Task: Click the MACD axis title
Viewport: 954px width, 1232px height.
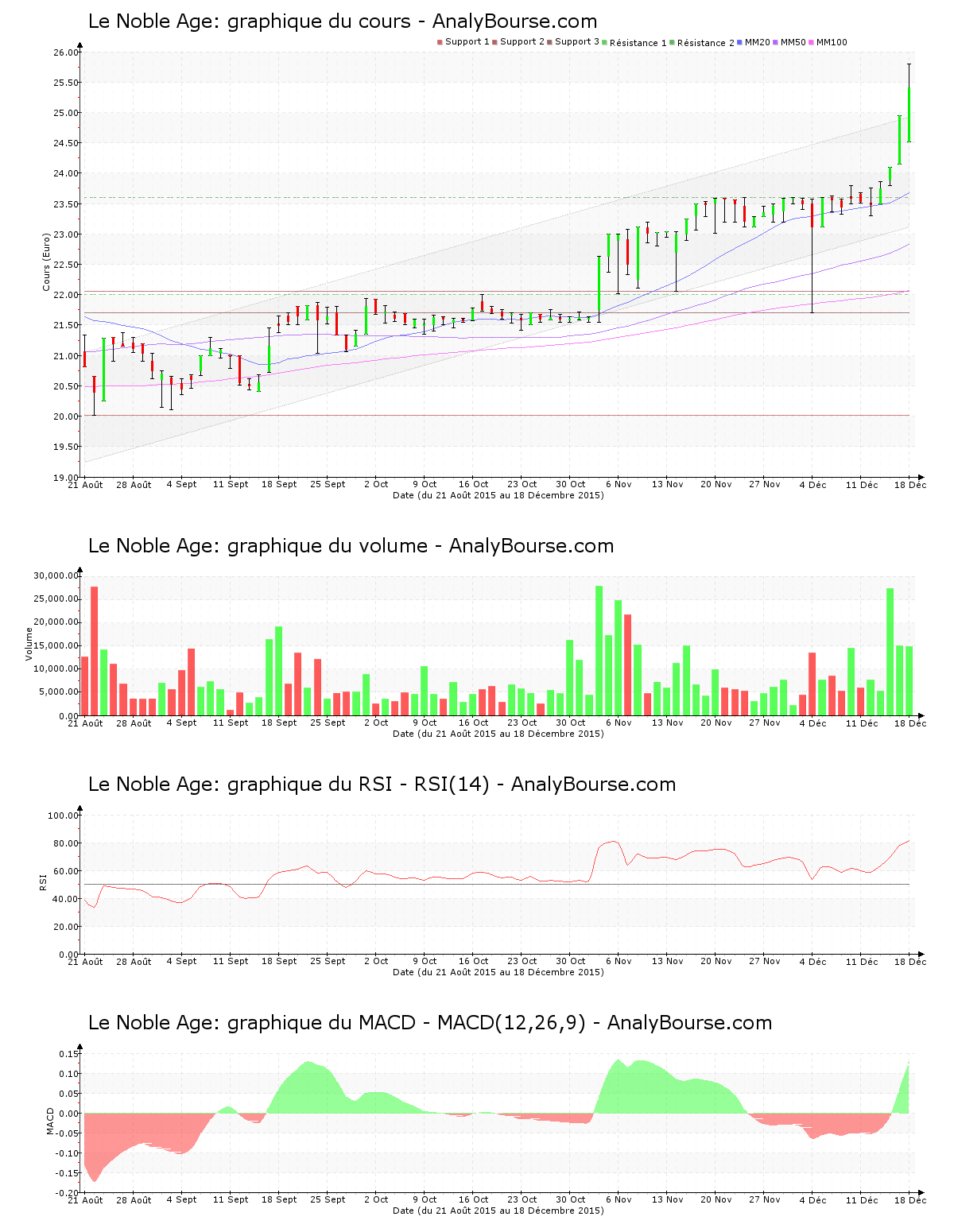Action: (x=51, y=1121)
